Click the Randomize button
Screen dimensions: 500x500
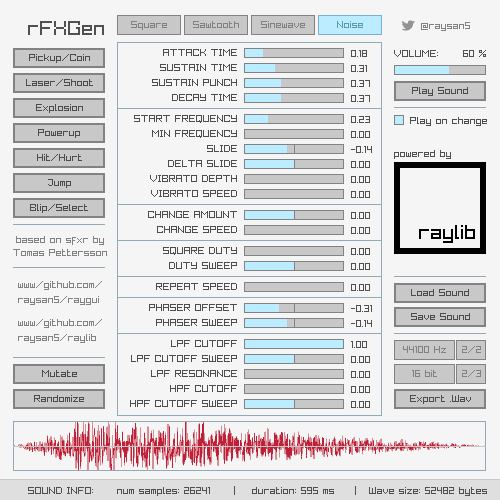(59, 399)
